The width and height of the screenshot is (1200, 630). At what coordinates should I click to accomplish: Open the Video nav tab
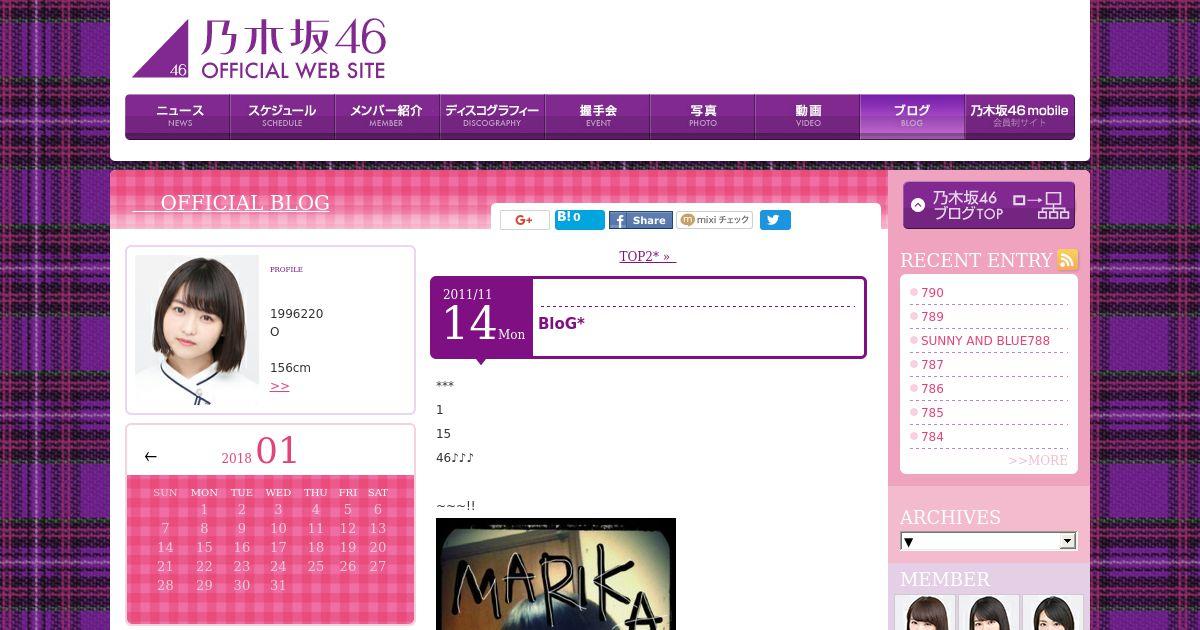[x=807, y=116]
